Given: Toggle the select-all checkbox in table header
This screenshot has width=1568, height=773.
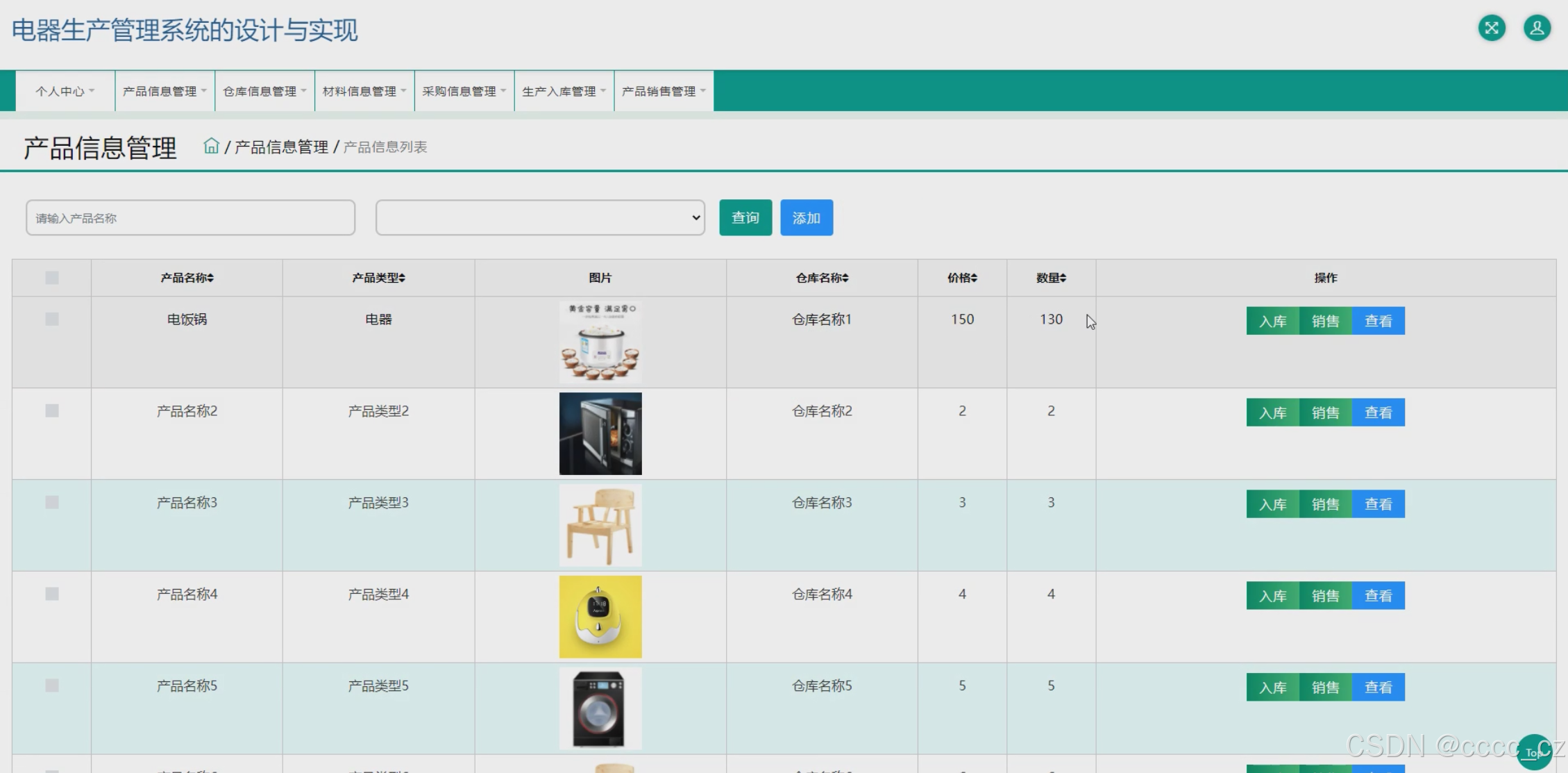Looking at the screenshot, I should pos(52,278).
